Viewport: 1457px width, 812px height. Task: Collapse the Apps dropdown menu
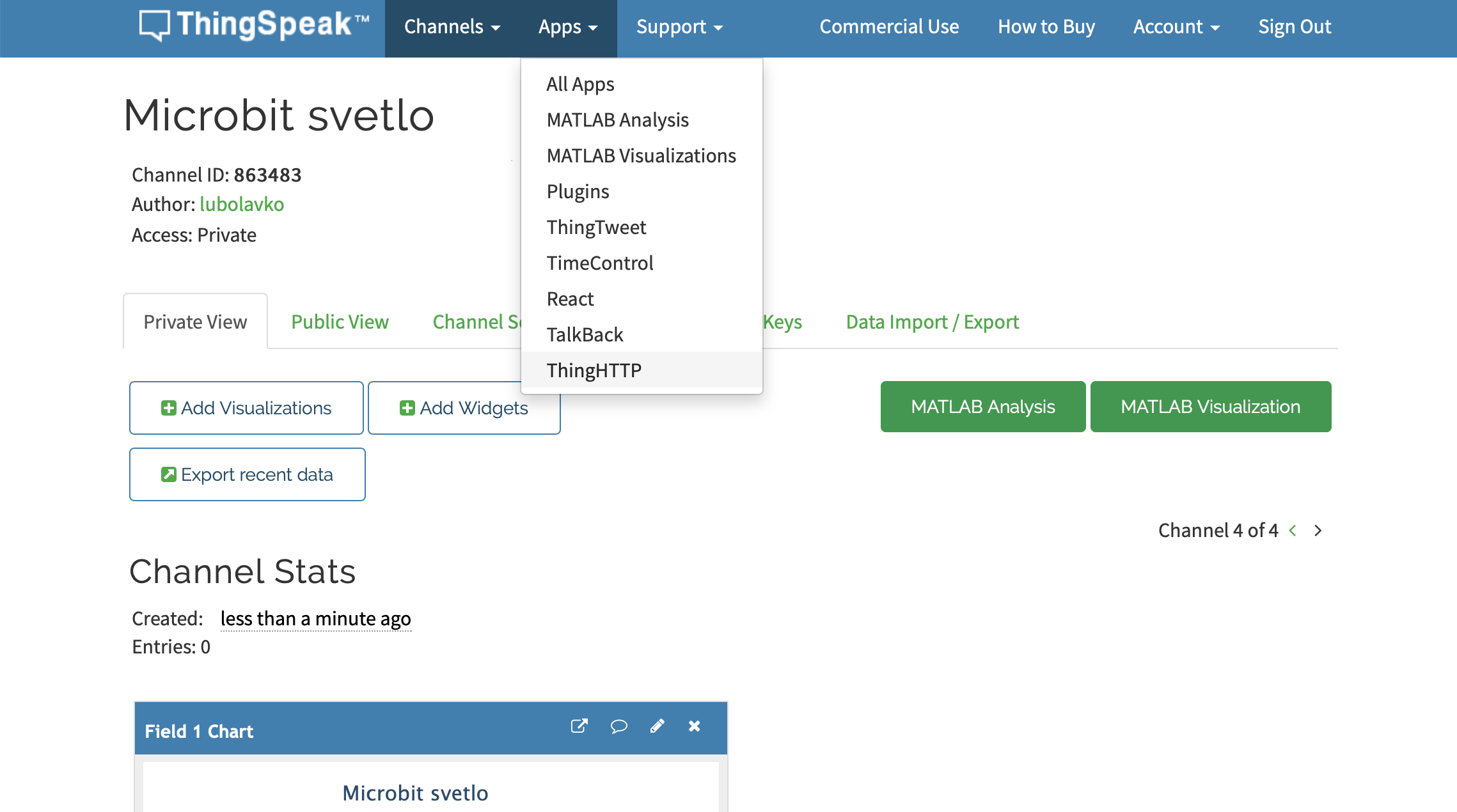point(567,27)
